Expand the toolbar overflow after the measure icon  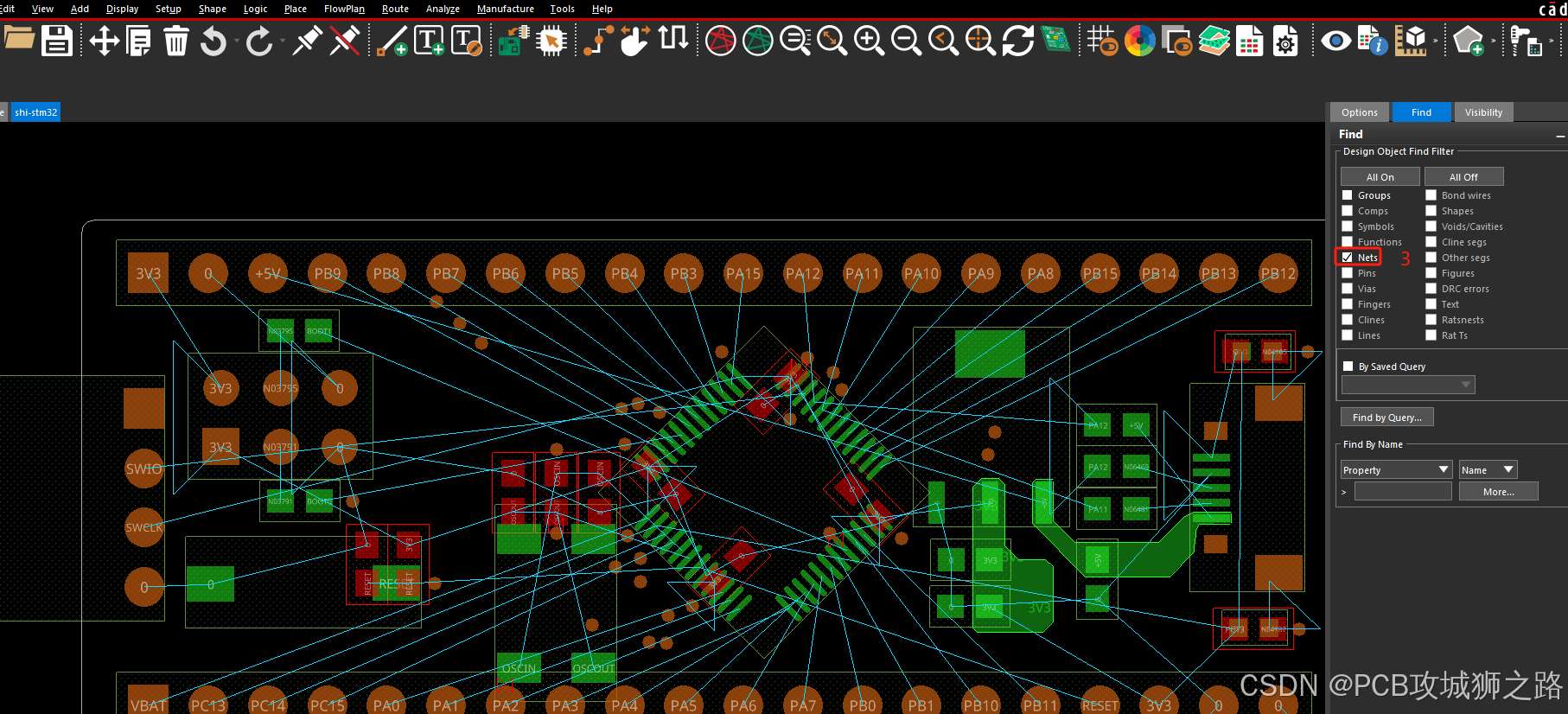(1435, 41)
